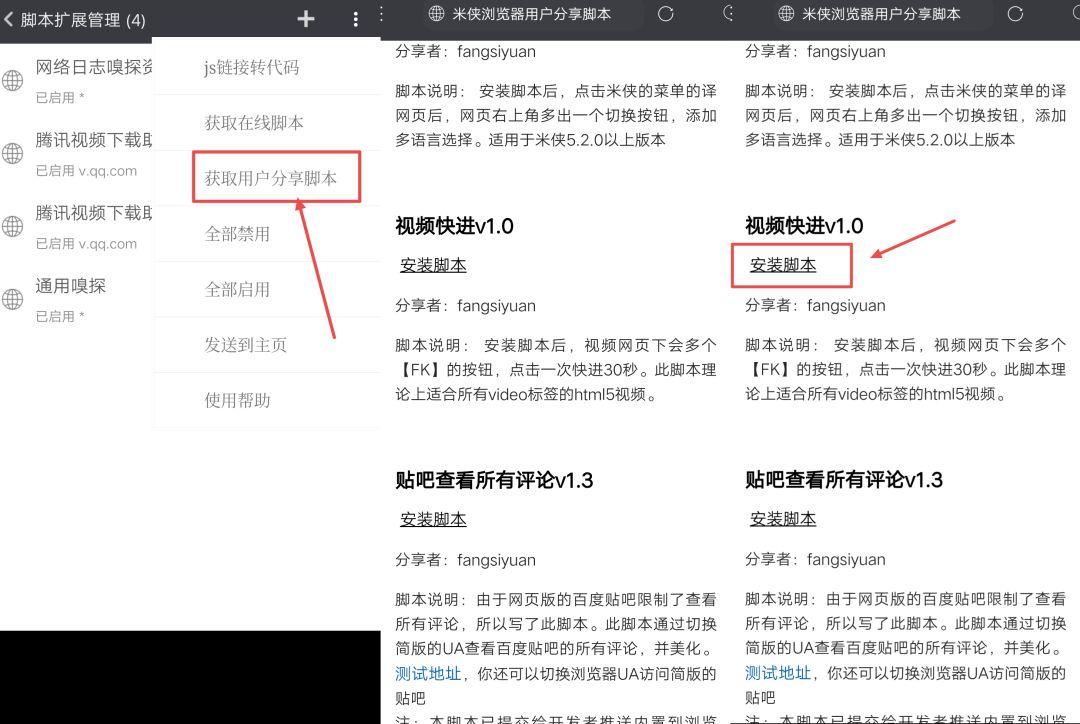
Task: Tap the globe icon inside the middle address bar
Action: [x=435, y=14]
